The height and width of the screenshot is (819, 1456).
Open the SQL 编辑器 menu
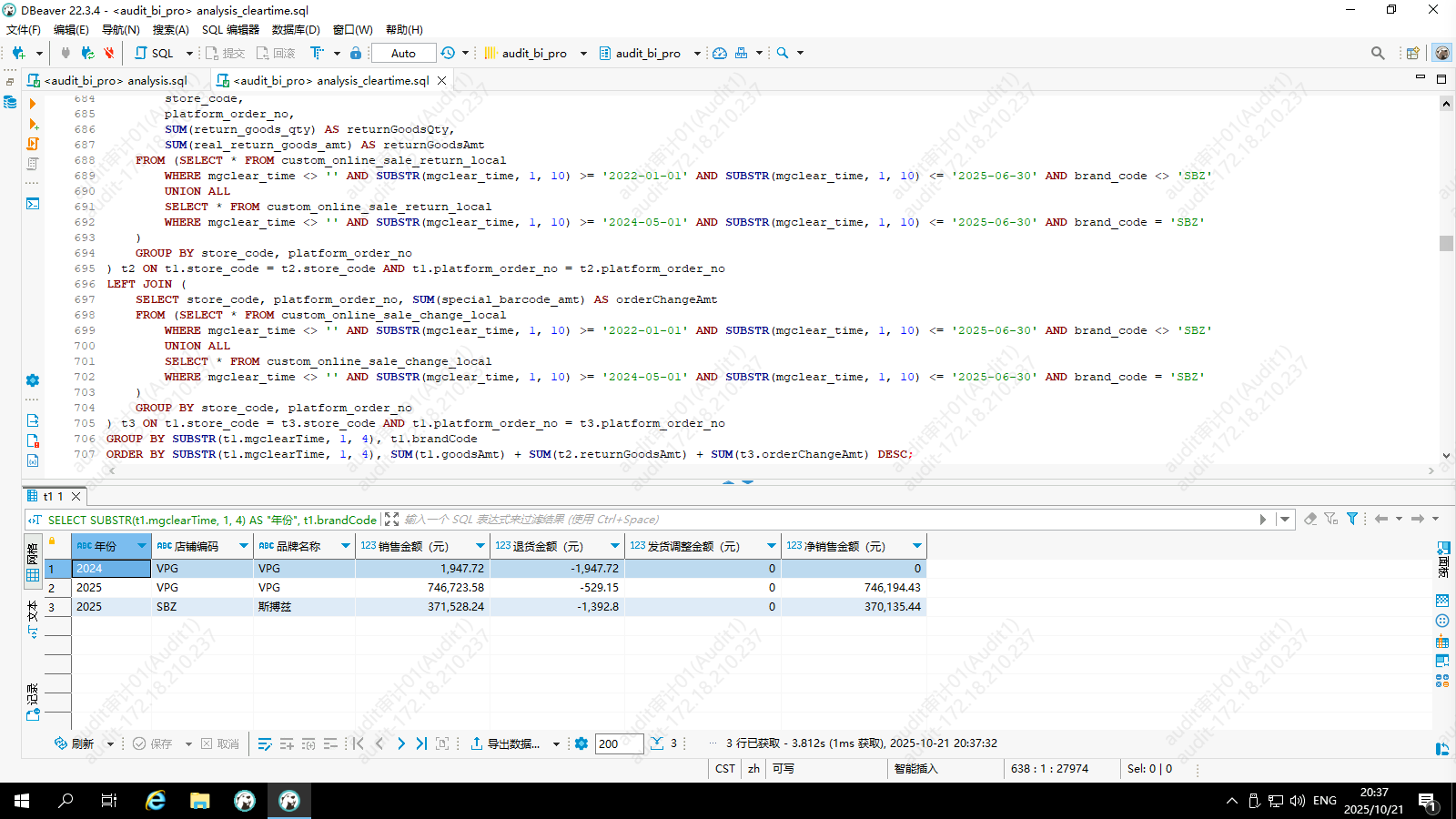point(230,30)
